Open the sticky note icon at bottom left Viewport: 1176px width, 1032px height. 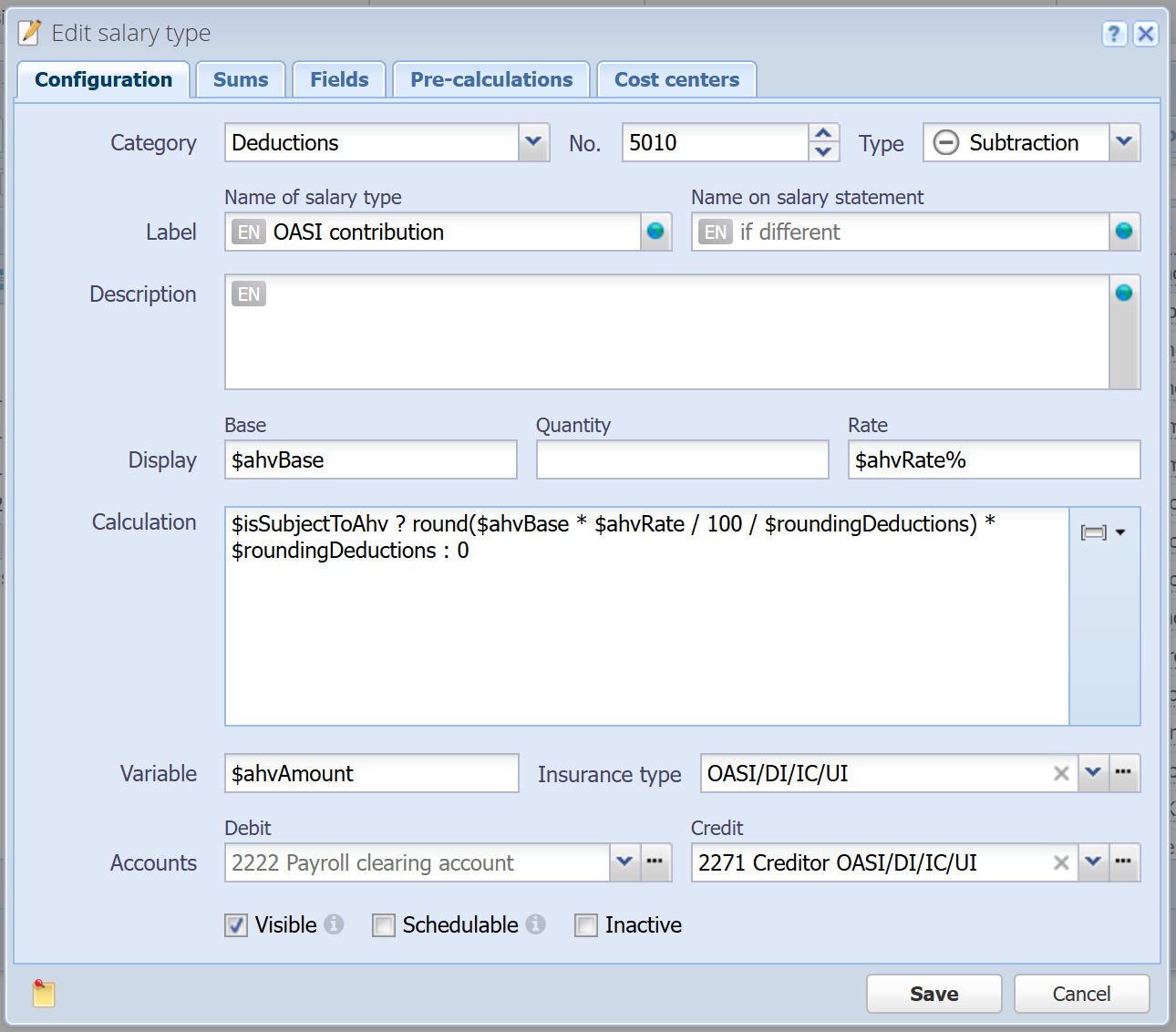point(44,993)
